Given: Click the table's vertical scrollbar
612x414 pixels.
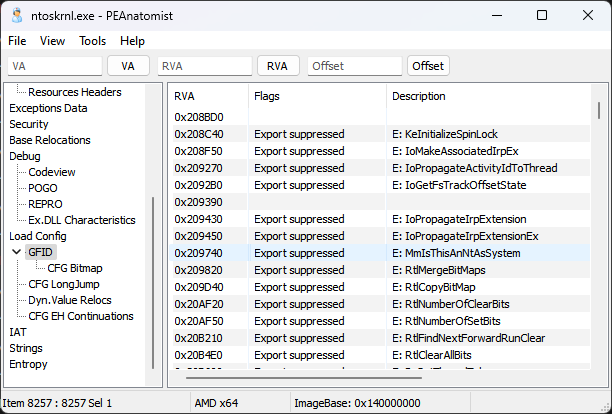Looking at the screenshot, I should [599, 112].
